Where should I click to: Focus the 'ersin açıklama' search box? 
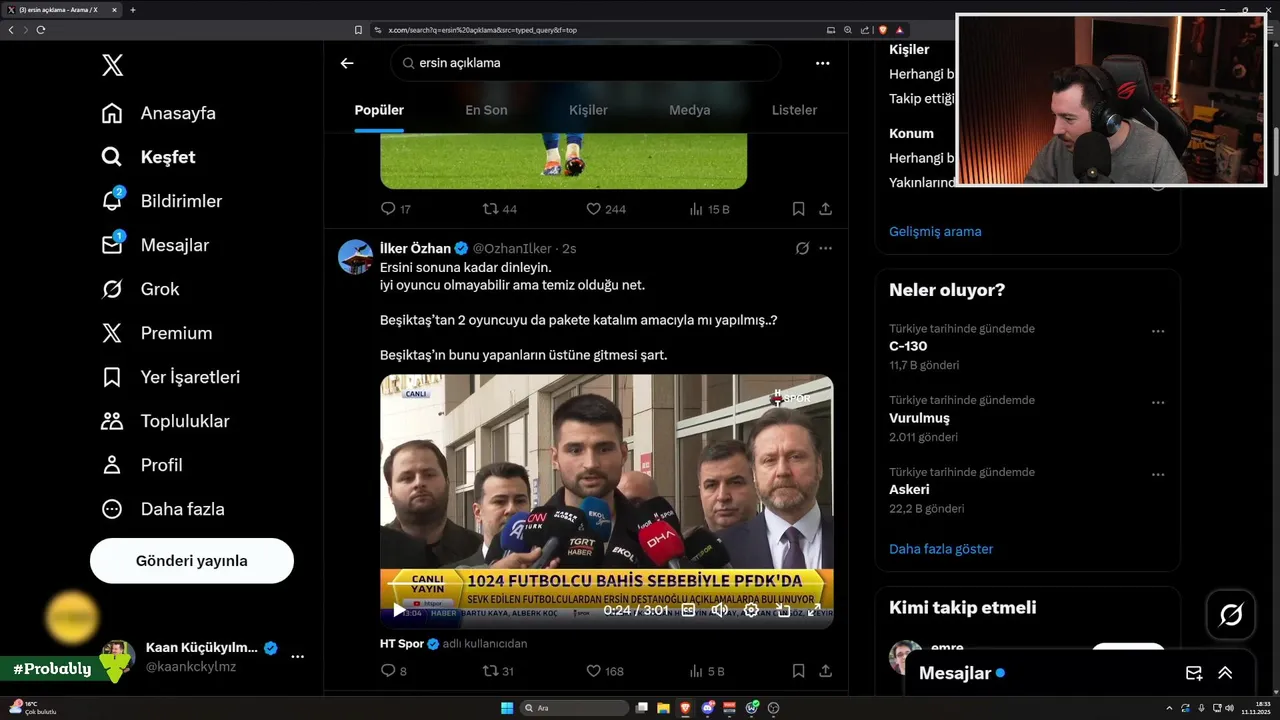(585, 63)
